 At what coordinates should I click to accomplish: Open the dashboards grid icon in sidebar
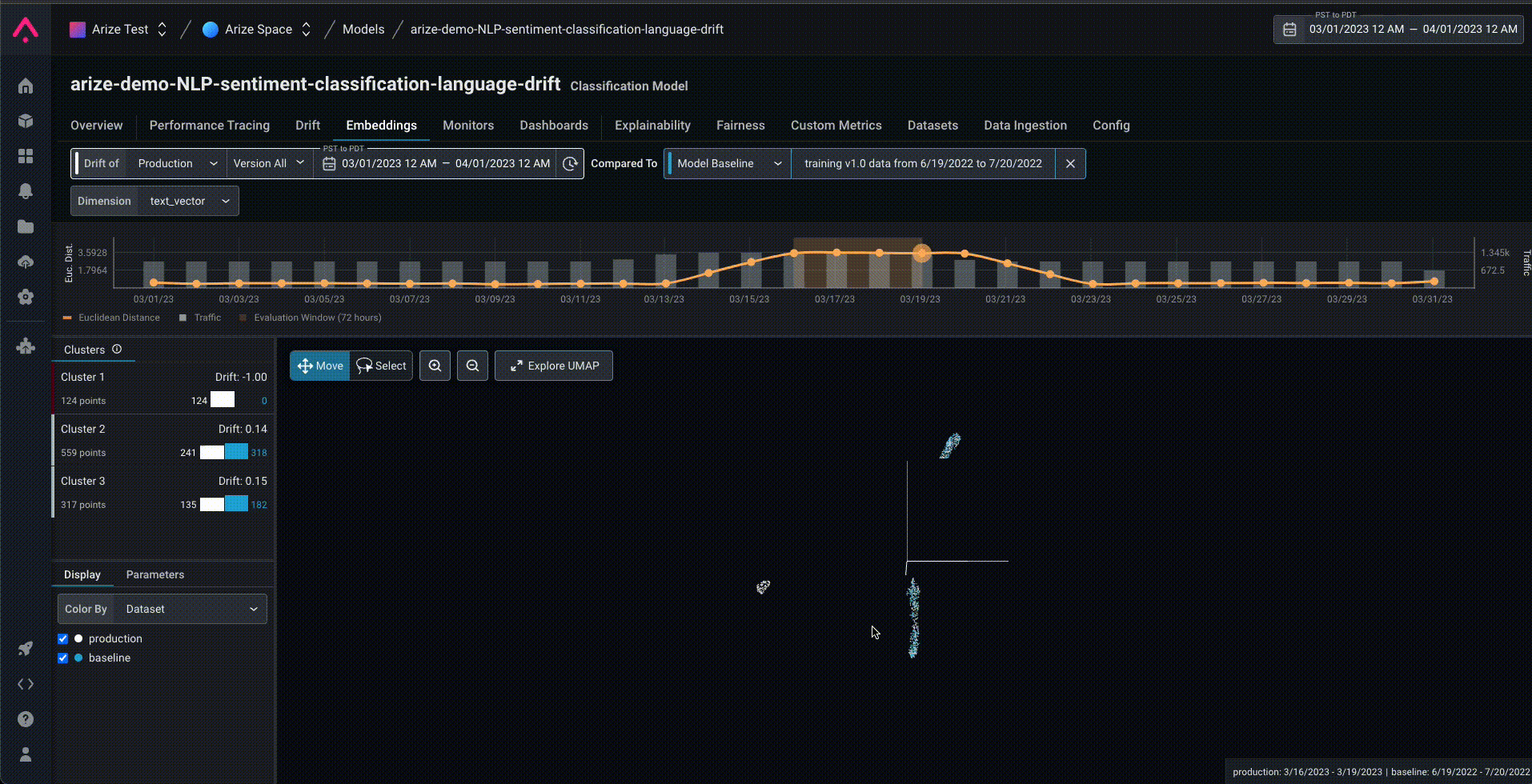pyautogui.click(x=26, y=156)
